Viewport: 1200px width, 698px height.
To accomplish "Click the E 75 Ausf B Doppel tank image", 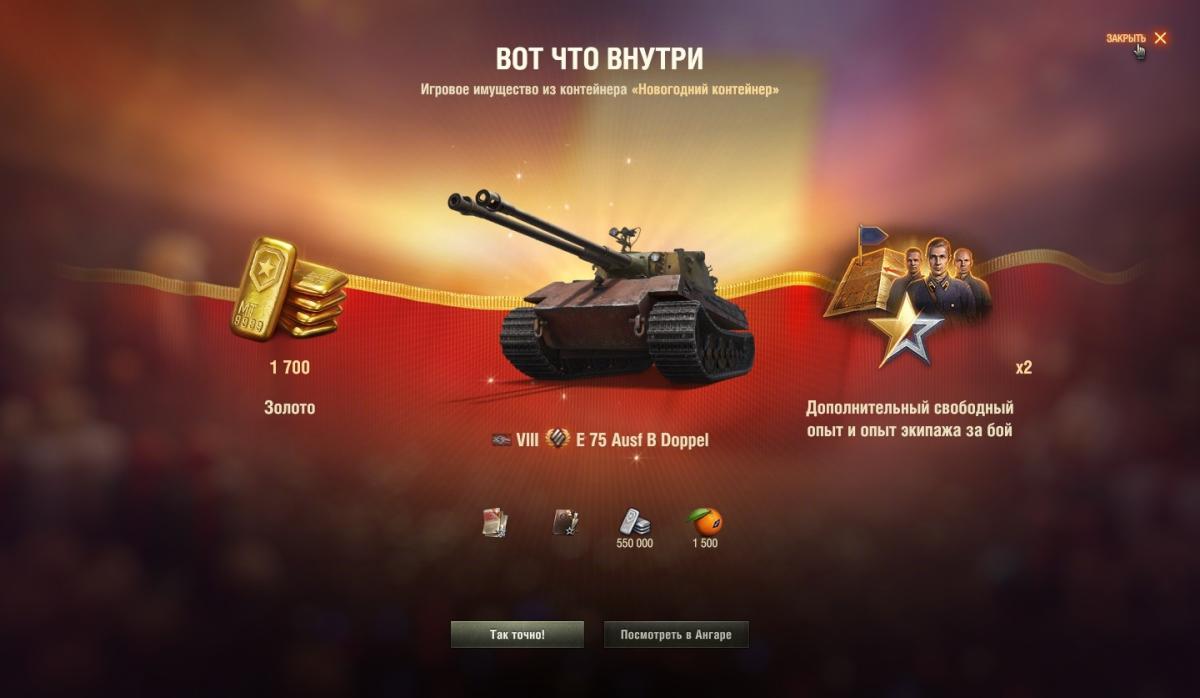I will [602, 285].
